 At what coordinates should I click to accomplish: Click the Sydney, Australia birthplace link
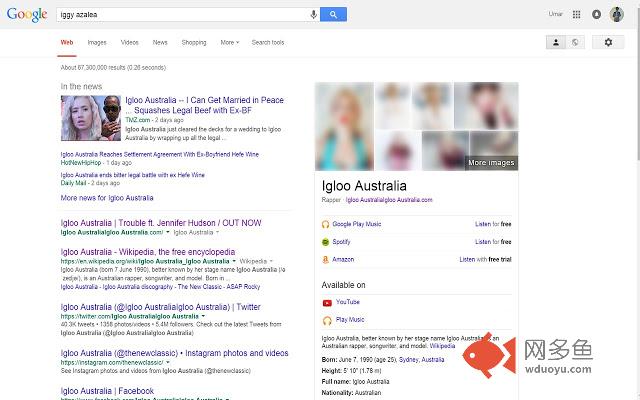point(421,360)
